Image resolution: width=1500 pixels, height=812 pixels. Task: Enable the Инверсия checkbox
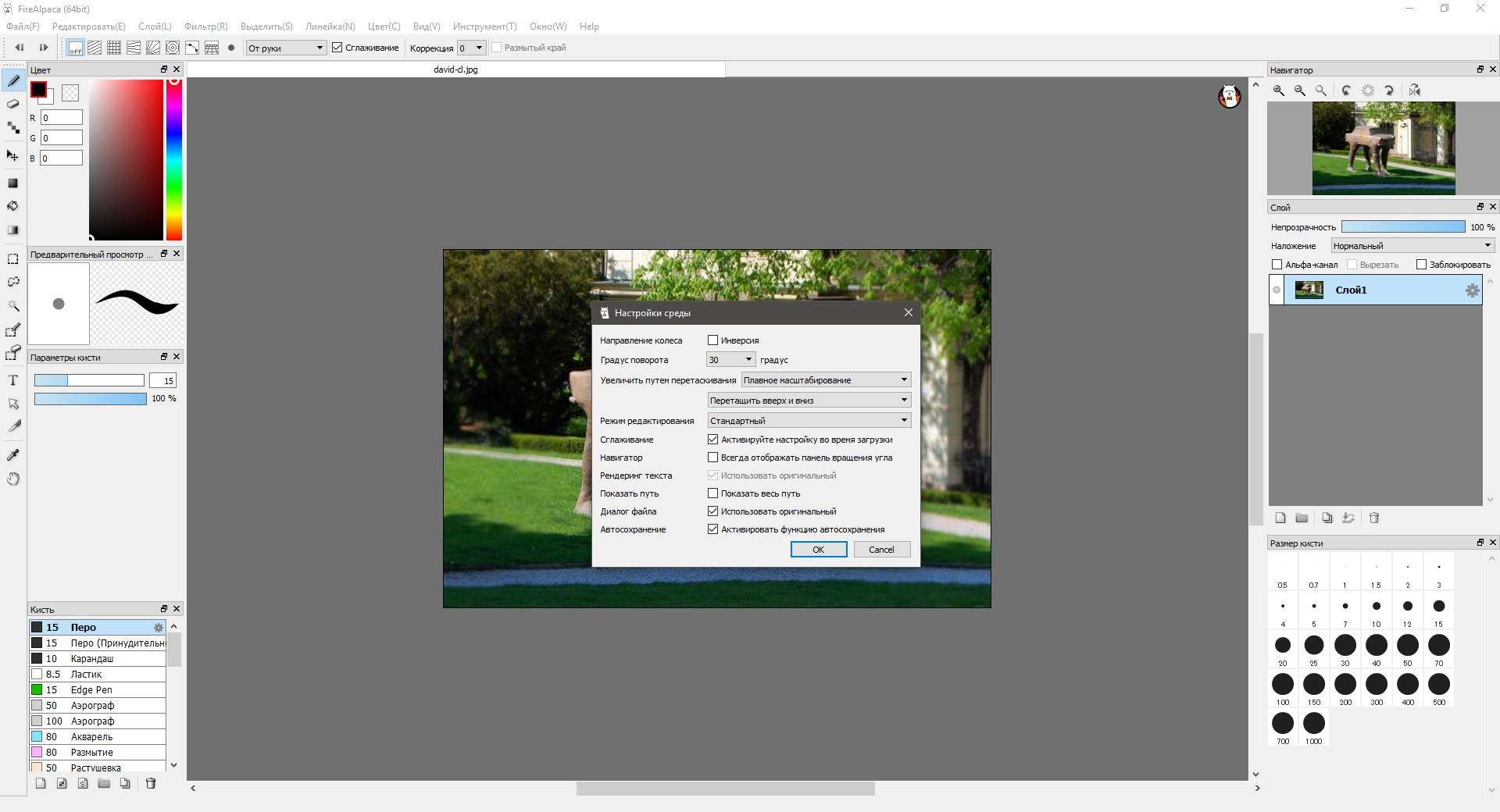(712, 340)
